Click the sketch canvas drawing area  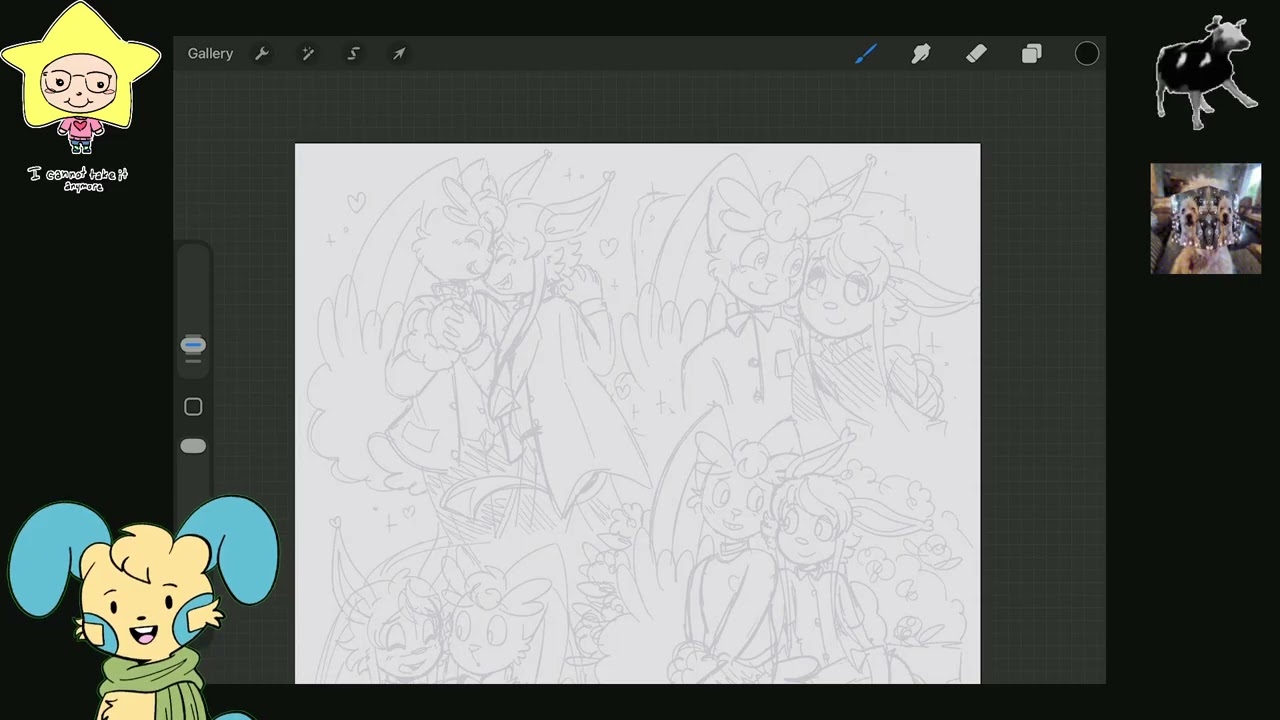[638, 414]
